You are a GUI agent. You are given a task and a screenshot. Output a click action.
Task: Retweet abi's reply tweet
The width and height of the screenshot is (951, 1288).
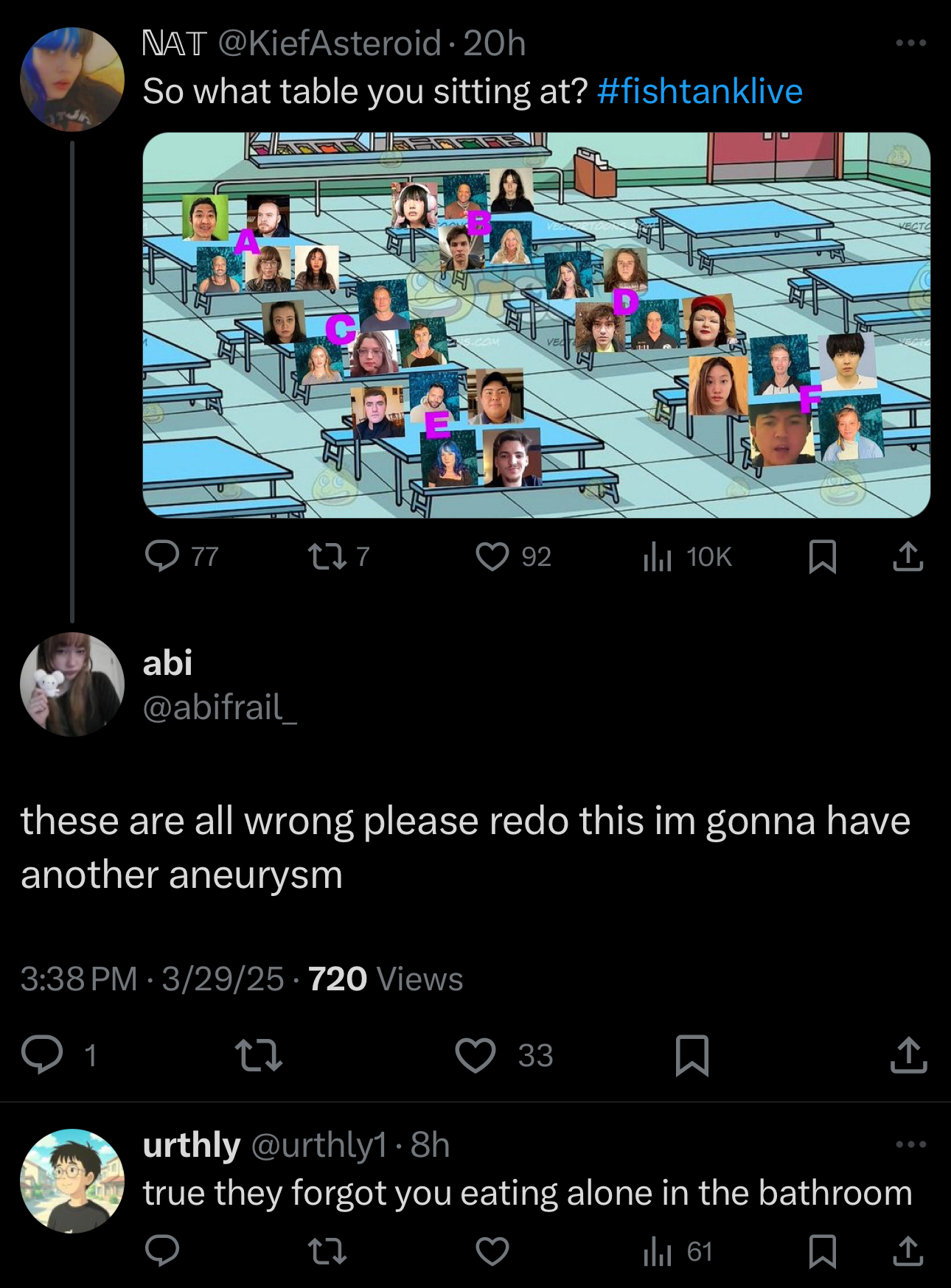[257, 1054]
